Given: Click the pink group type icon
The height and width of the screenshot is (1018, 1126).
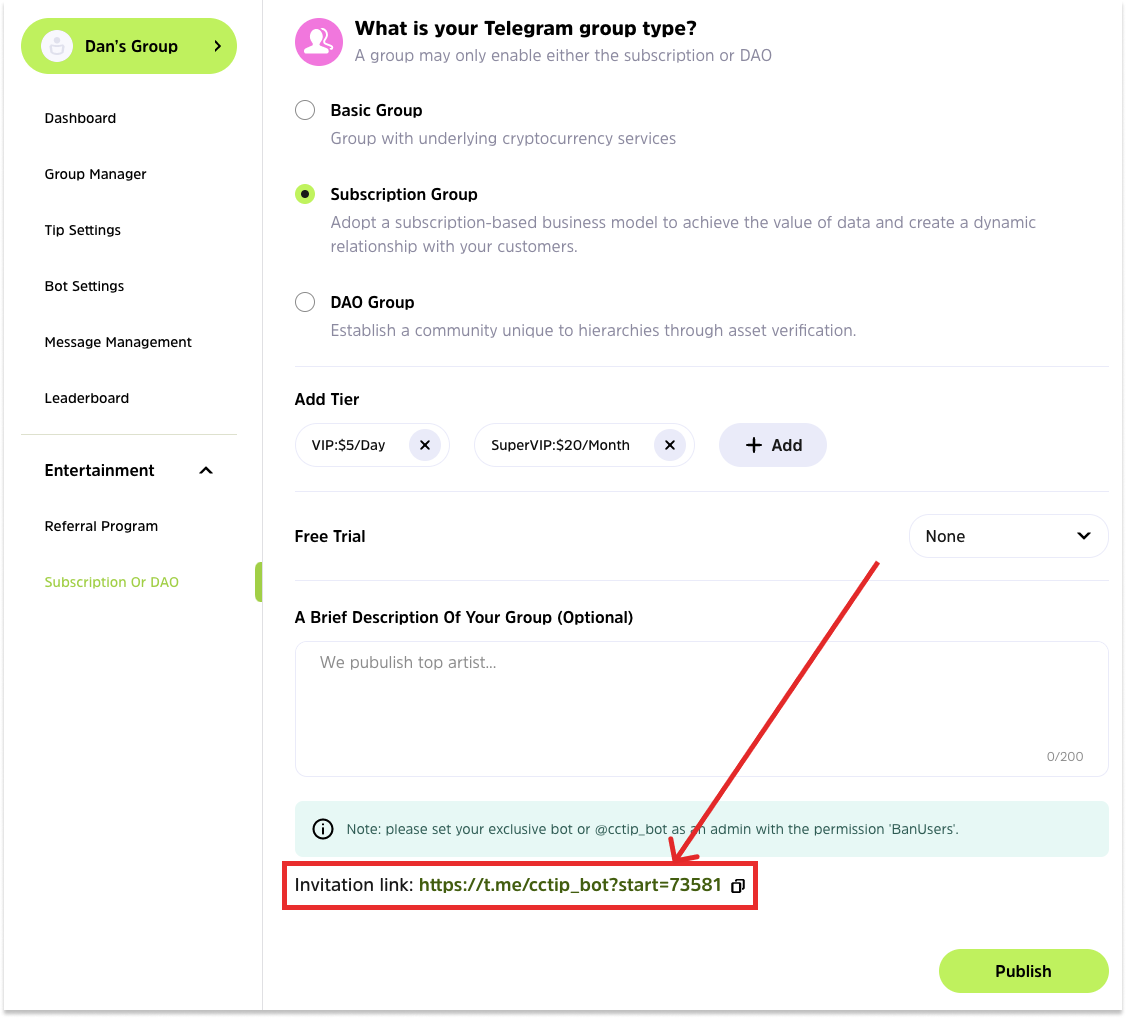Looking at the screenshot, I should (319, 42).
